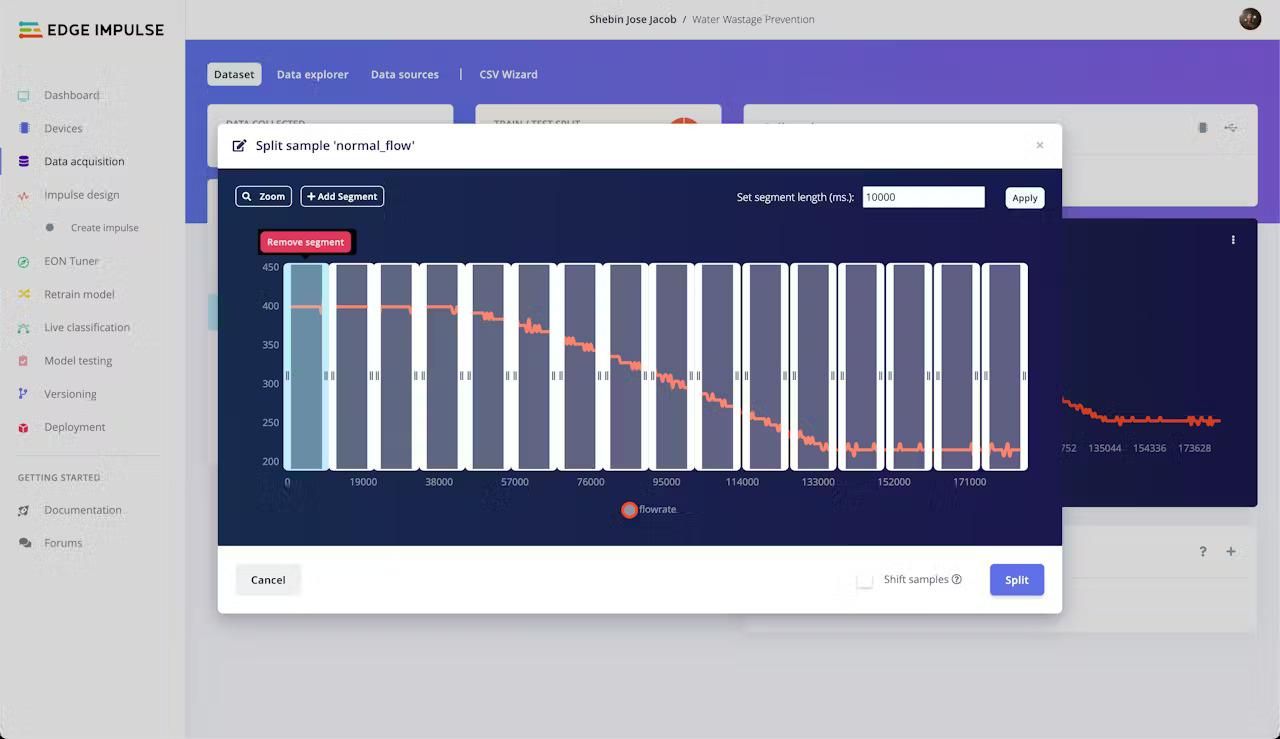Select the segment at 76000 on chart
This screenshot has height=739, width=1280.
tap(580, 367)
